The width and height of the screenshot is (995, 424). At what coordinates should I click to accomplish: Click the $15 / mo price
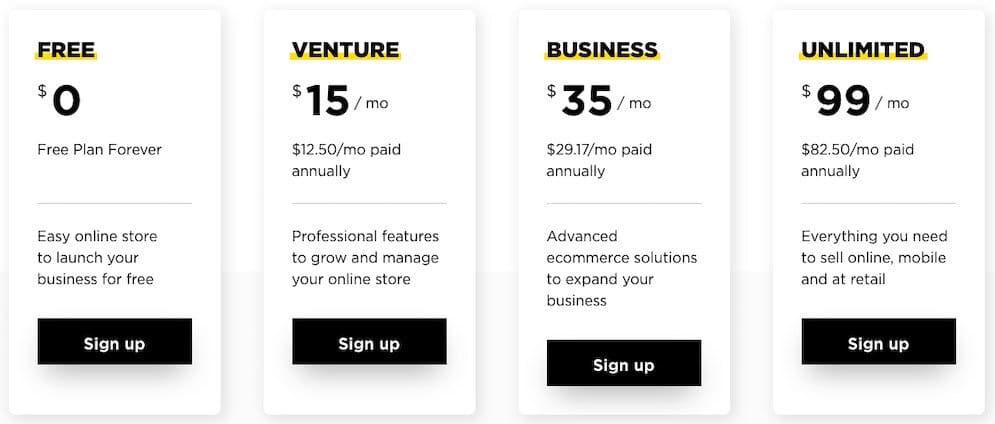tap(340, 101)
